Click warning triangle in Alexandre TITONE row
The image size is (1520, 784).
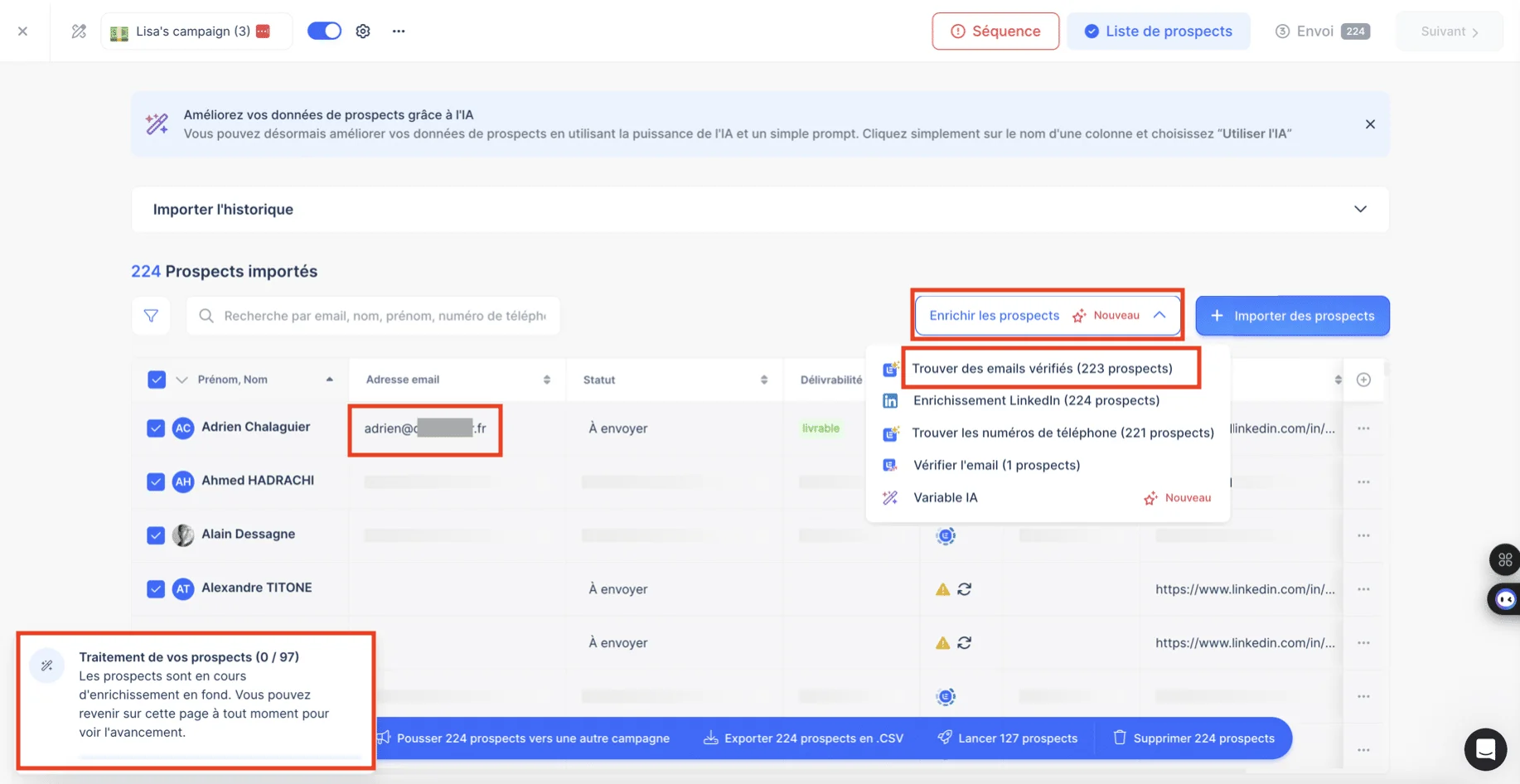[x=942, y=589]
